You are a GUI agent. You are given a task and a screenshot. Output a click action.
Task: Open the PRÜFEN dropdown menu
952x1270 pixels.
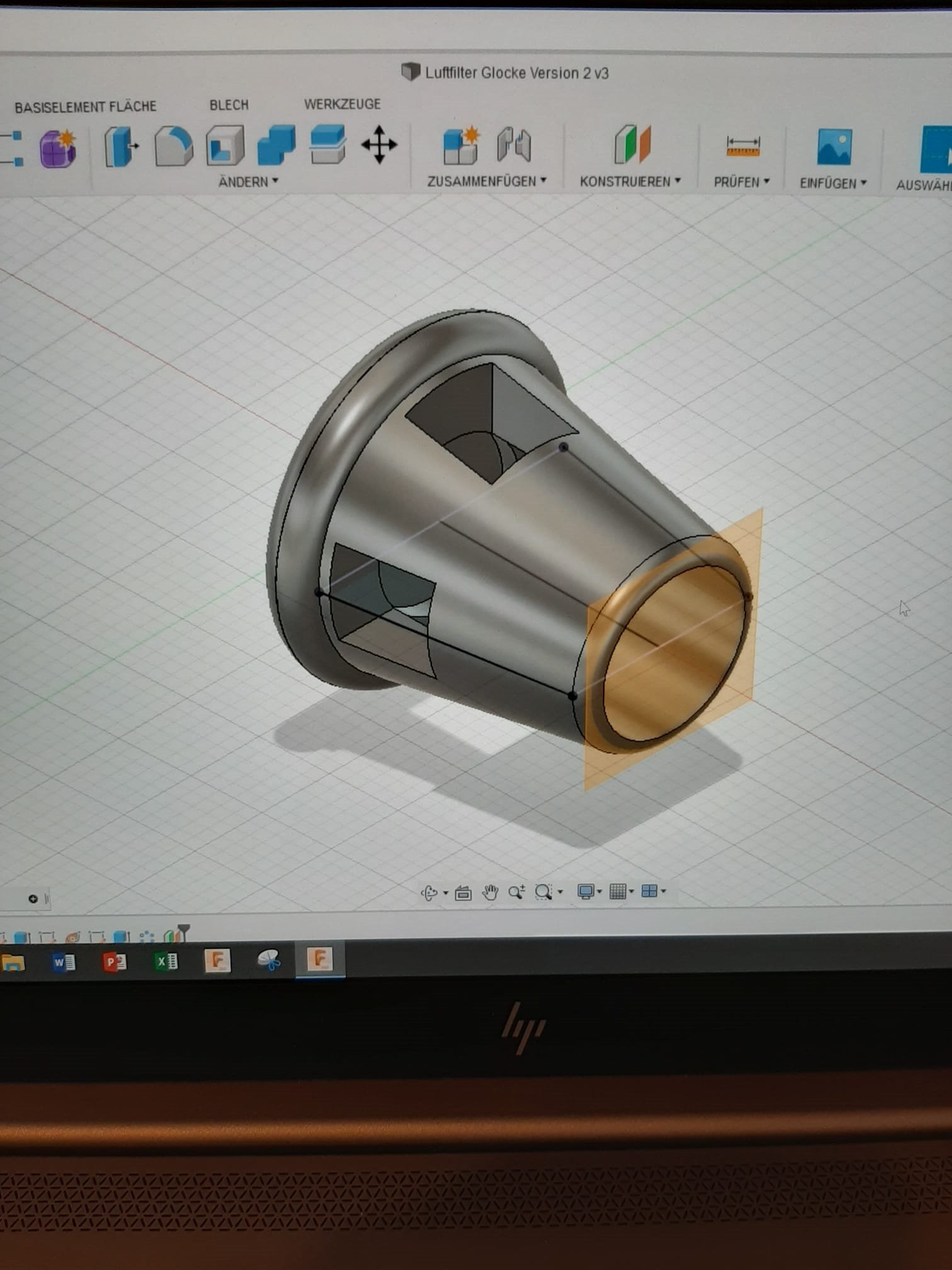coord(742,182)
